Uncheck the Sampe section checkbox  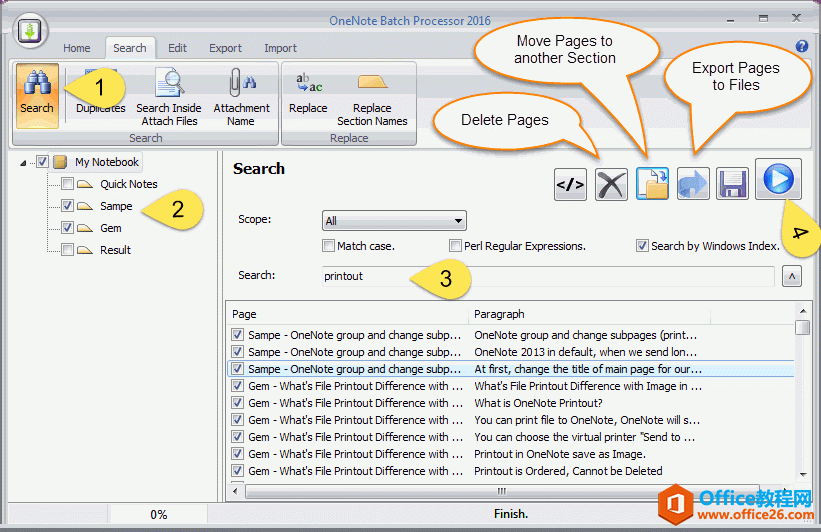67,206
